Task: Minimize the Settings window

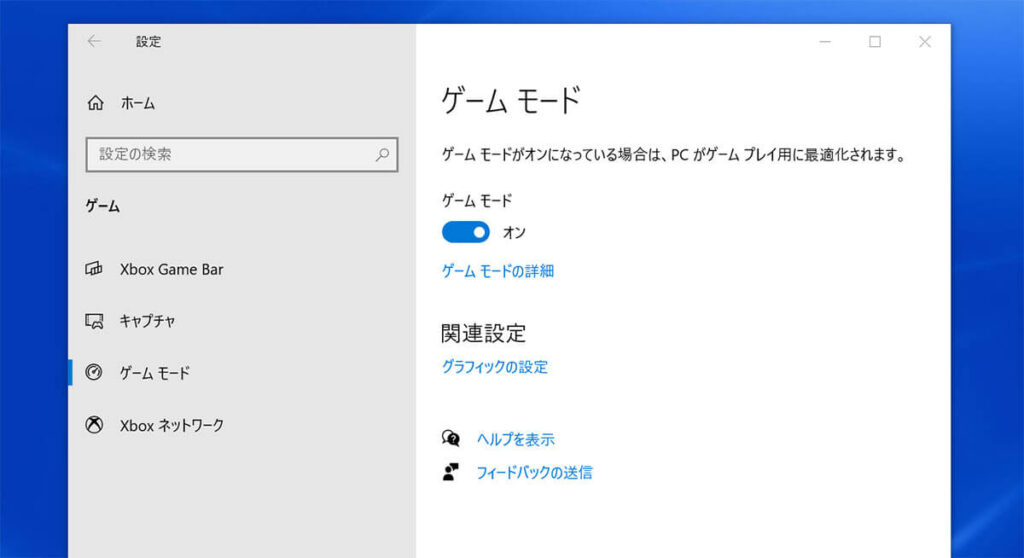Action: pos(825,42)
